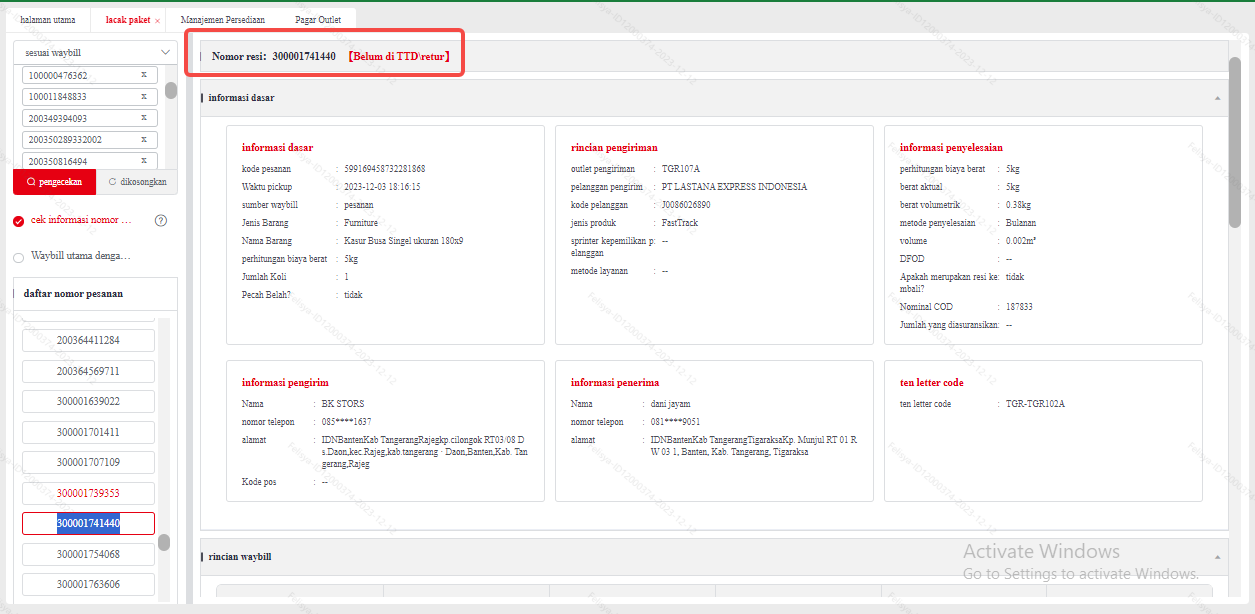Open the sesuai waybill dropdown
1255x614 pixels.
[x=95, y=52]
